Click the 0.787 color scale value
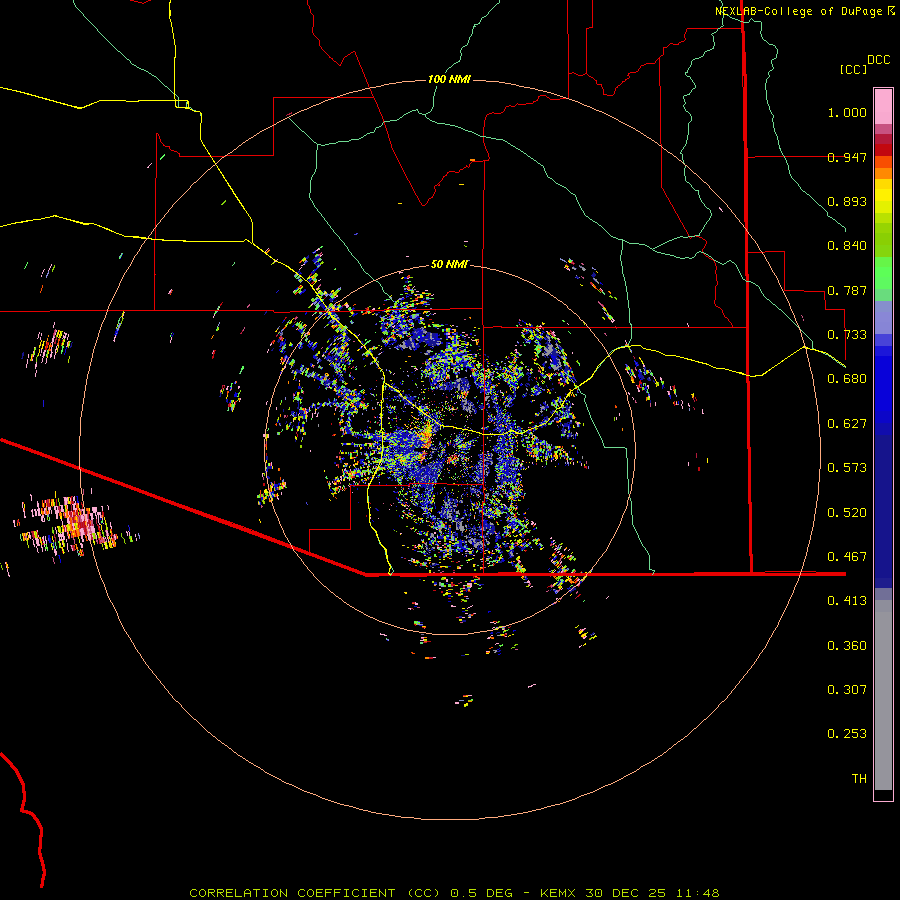This screenshot has height=900, width=900. (847, 290)
